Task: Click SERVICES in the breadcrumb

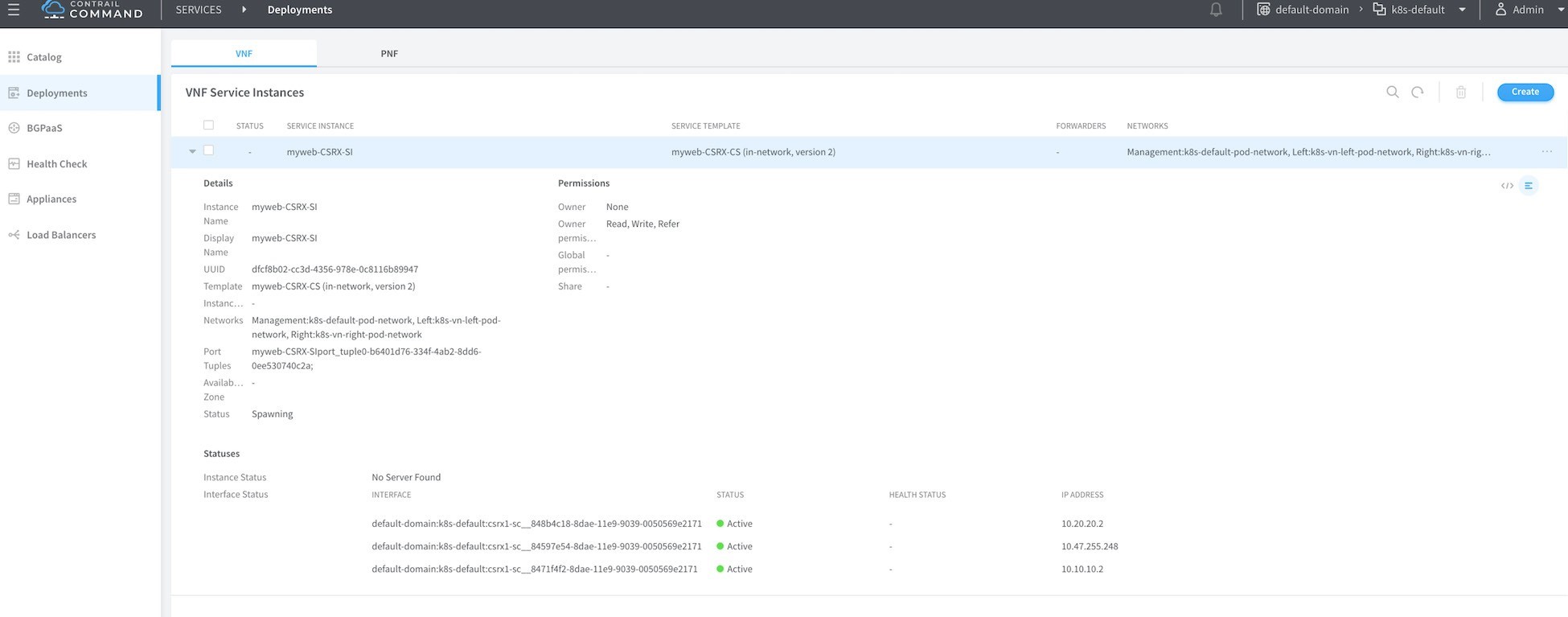Action: [x=199, y=10]
